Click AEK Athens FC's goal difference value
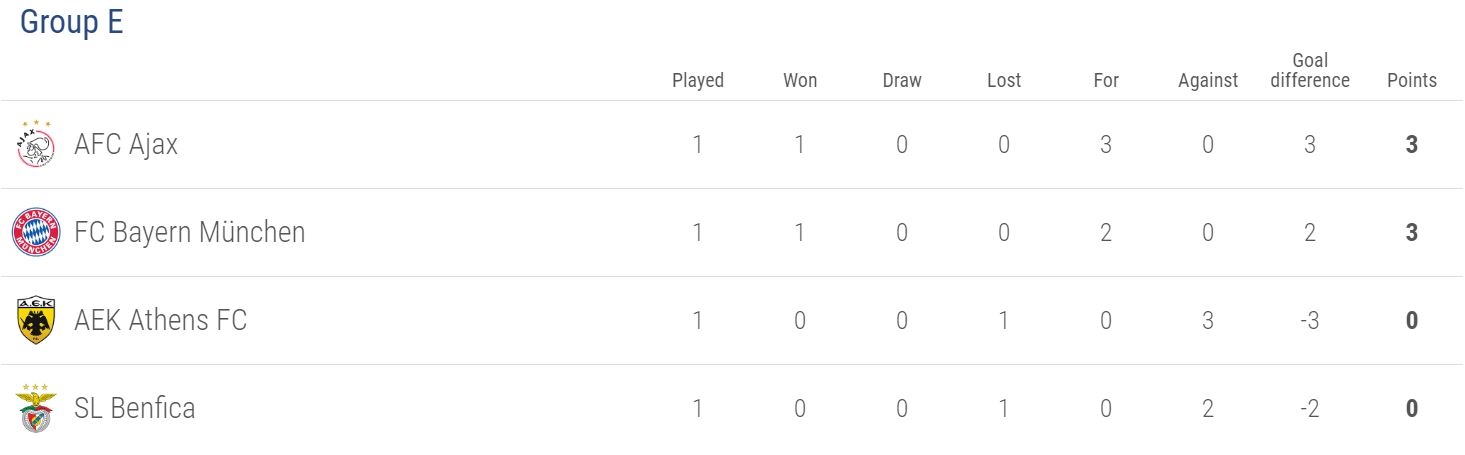 1310,321
